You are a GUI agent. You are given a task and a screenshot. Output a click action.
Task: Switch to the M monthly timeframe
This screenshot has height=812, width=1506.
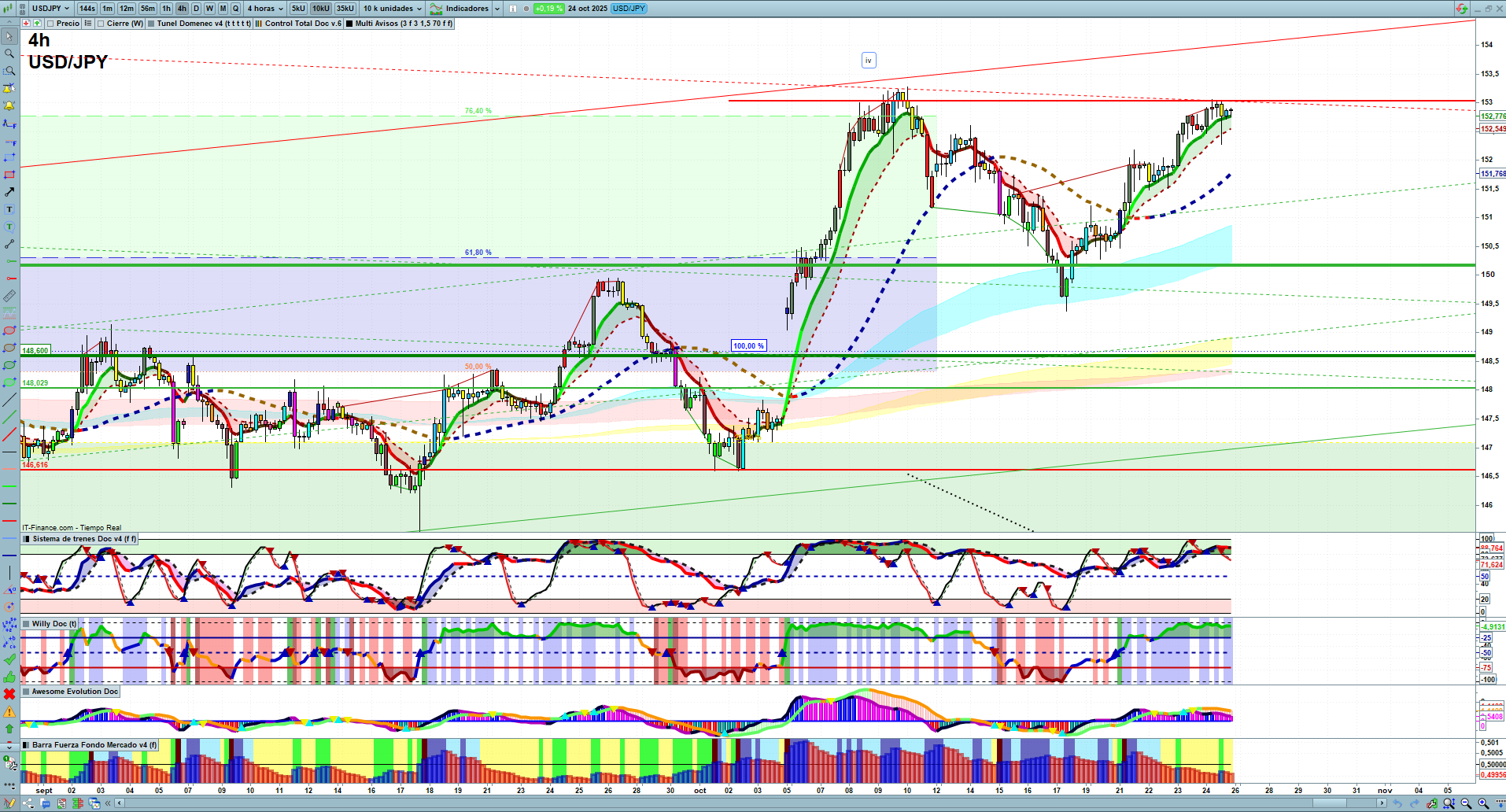[x=223, y=9]
